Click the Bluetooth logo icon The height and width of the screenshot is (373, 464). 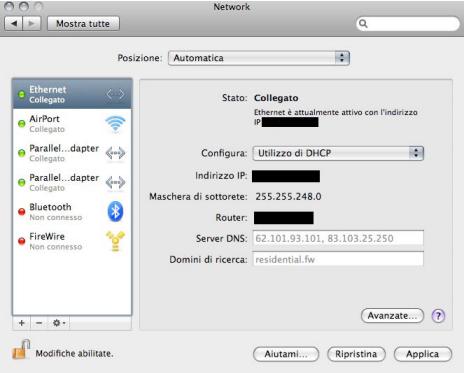(115, 212)
